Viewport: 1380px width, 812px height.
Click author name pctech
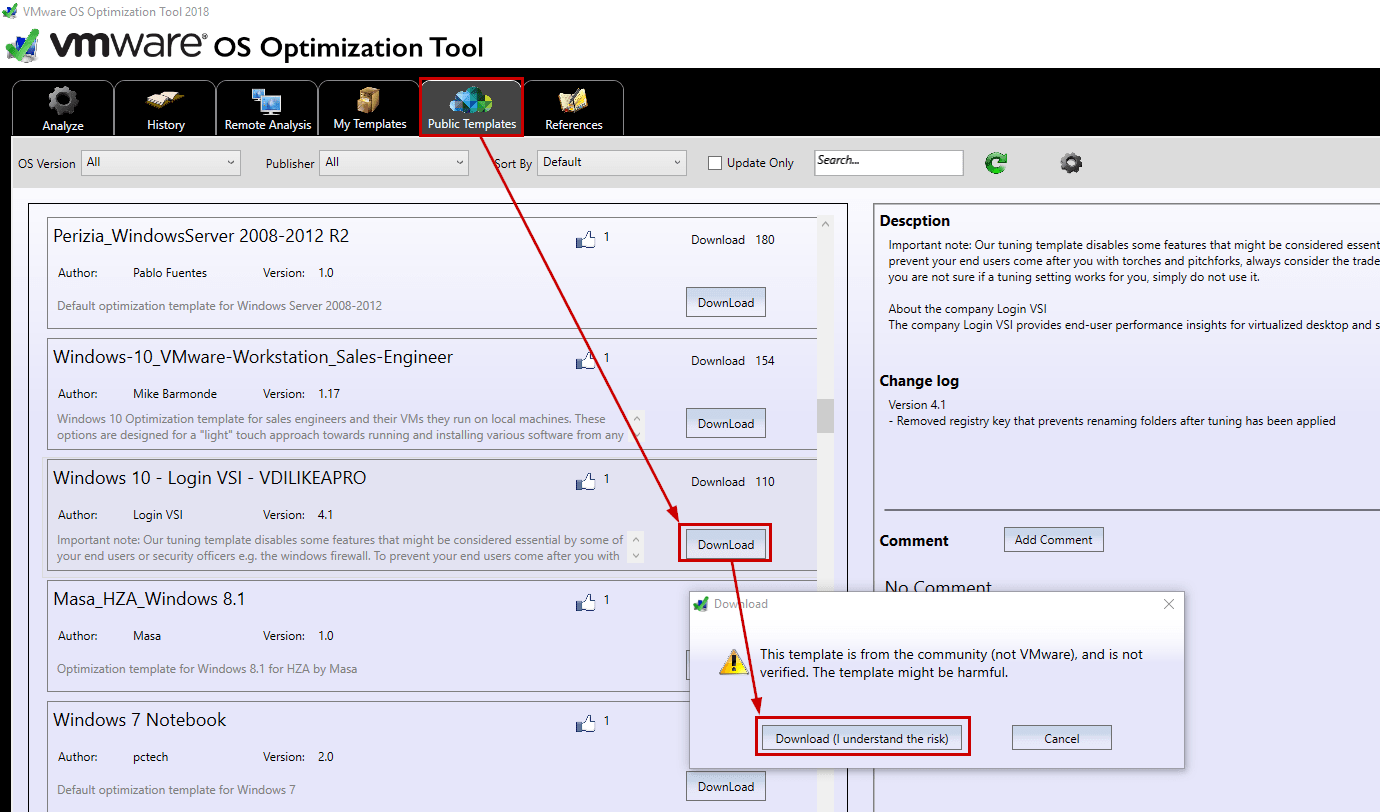tap(151, 756)
